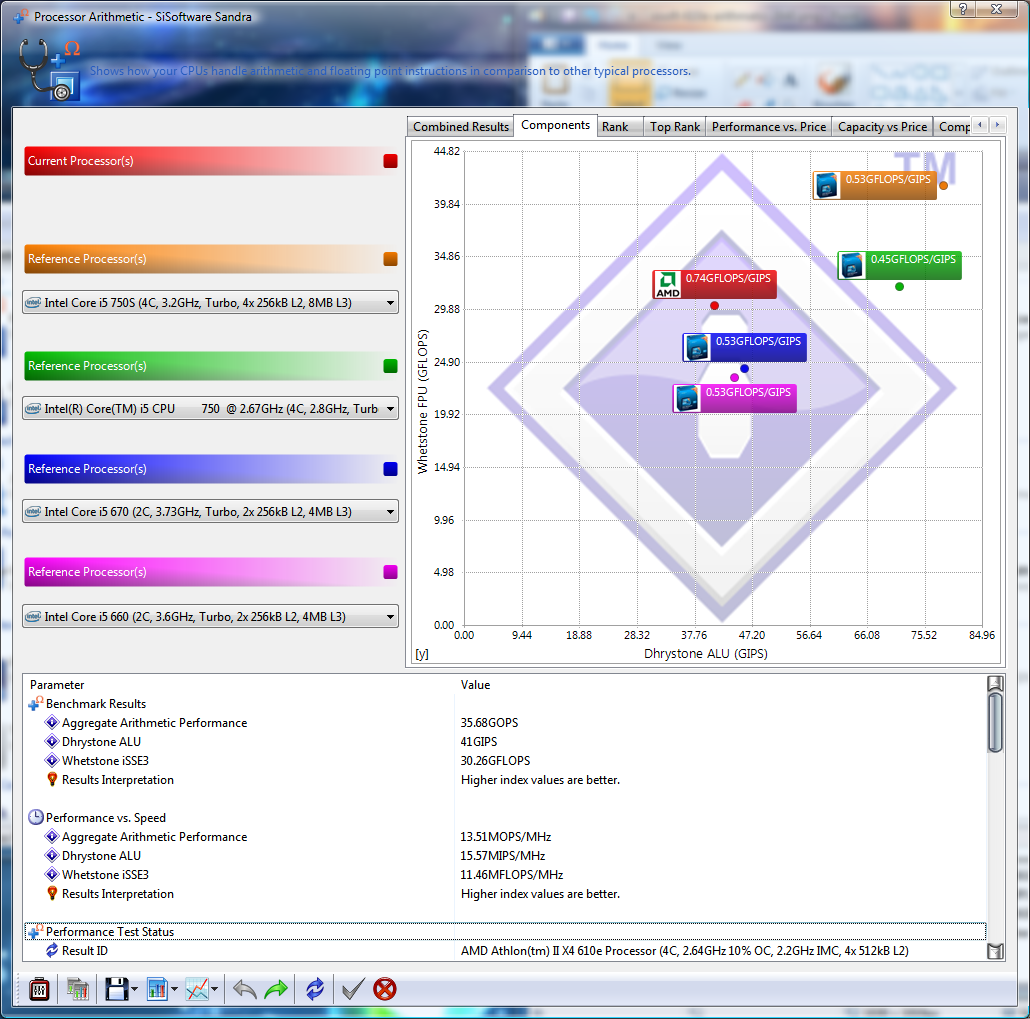The height and width of the screenshot is (1019, 1030).
Task: Open the Performance vs. Price tab
Action: coord(769,127)
